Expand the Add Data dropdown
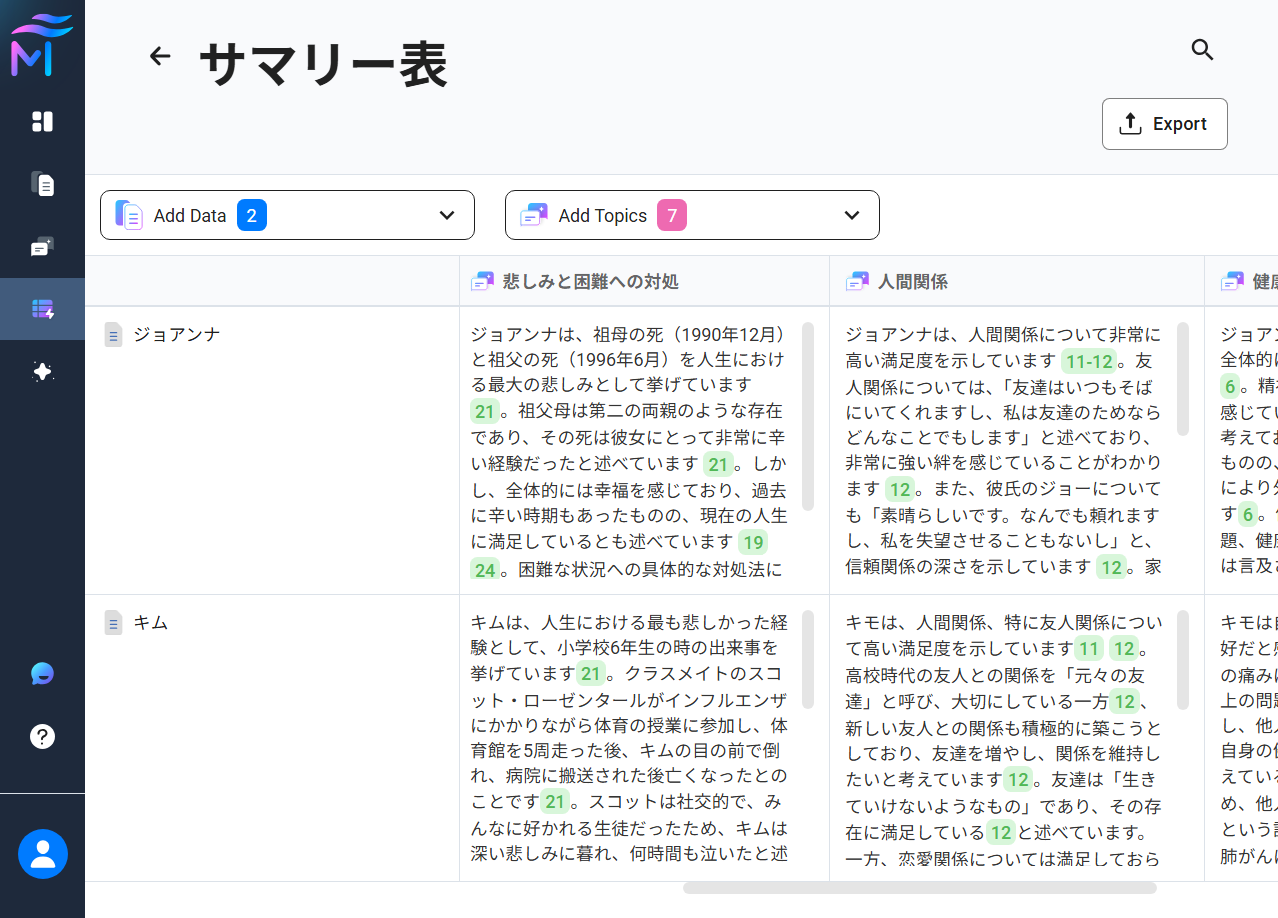Viewport: 1278px width, 918px height. click(x=287, y=215)
